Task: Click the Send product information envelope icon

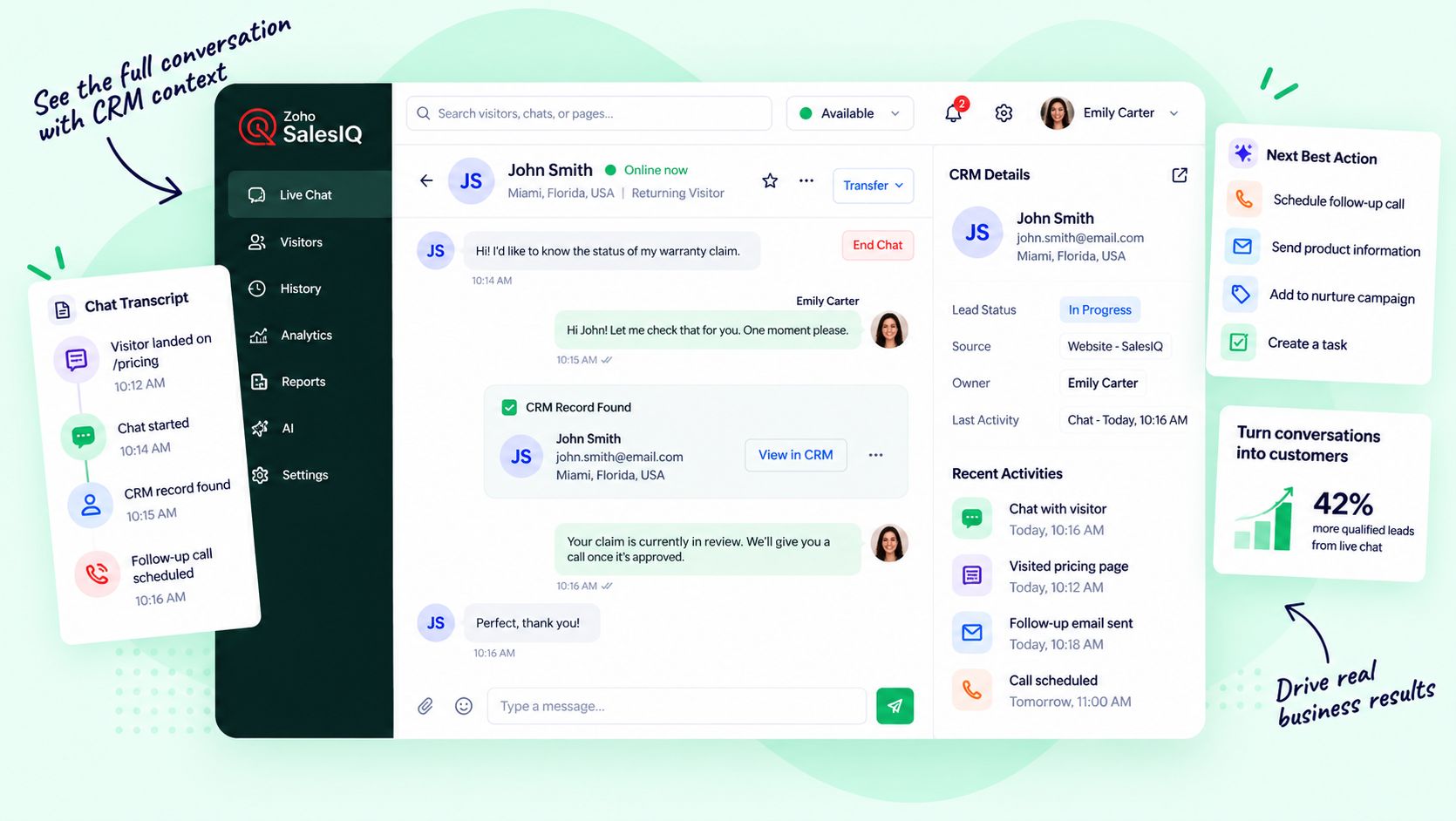Action: point(1242,247)
